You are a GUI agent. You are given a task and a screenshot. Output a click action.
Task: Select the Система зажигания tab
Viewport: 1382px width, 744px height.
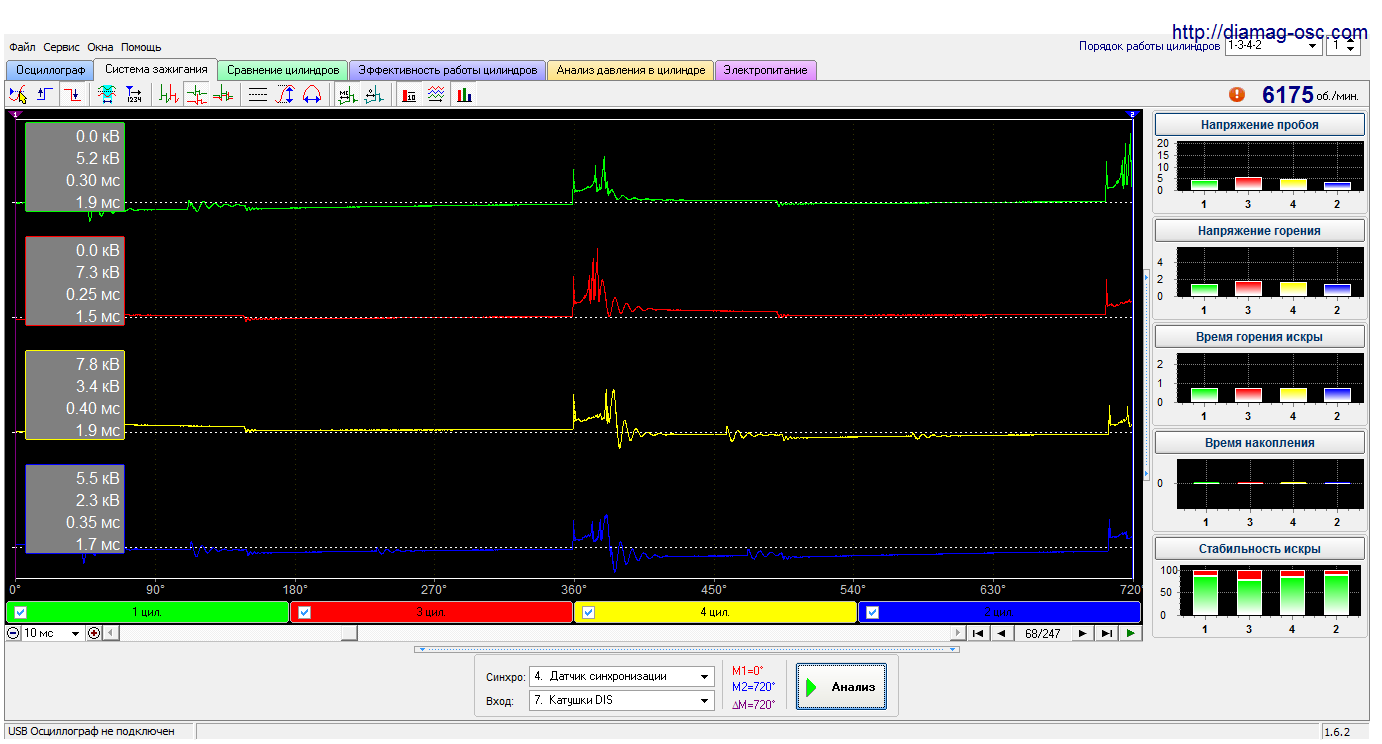[x=156, y=69]
